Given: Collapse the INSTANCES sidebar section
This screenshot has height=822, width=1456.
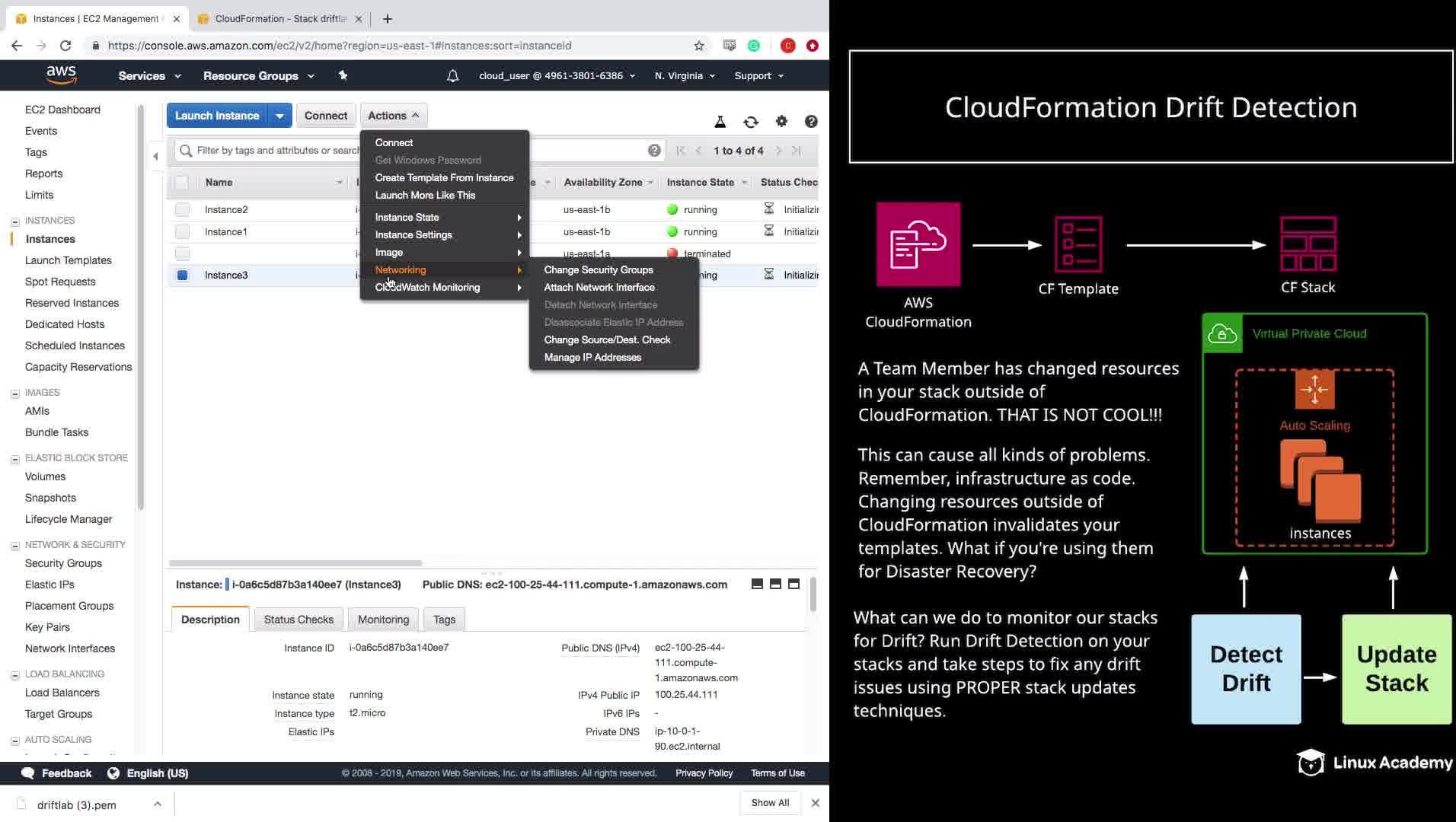Looking at the screenshot, I should [x=14, y=221].
